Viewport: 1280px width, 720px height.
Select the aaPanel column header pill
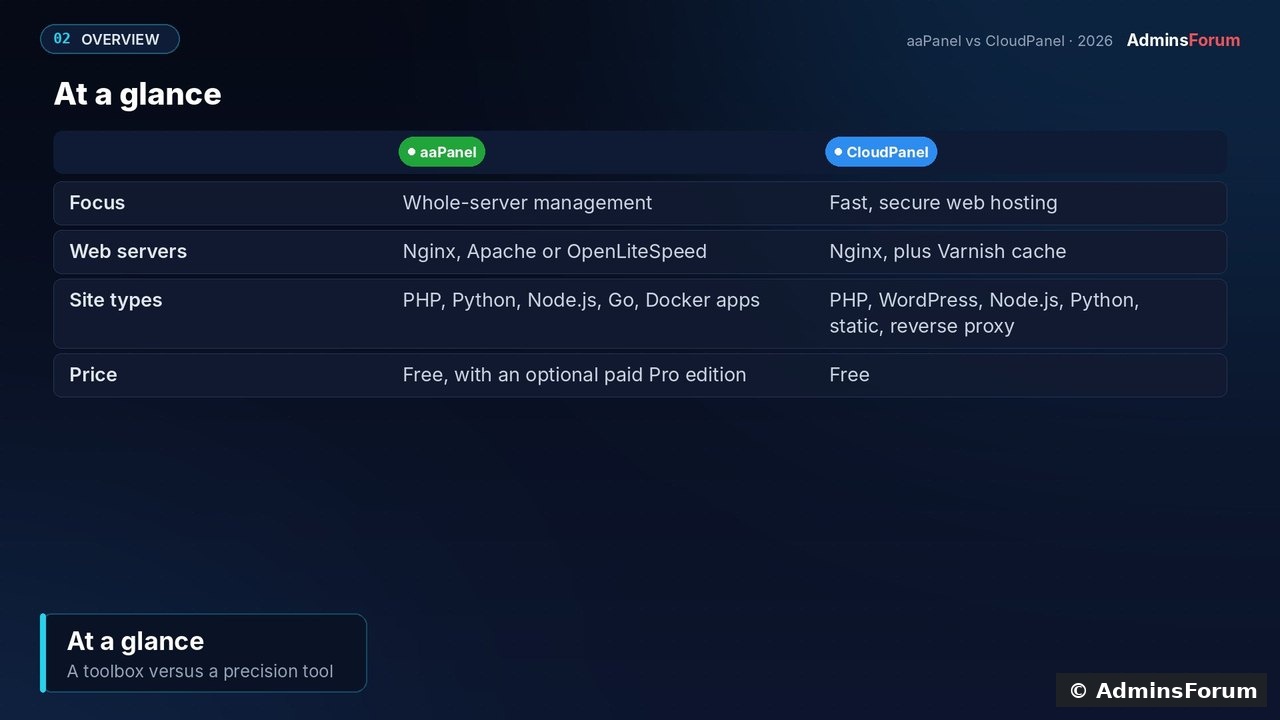tap(442, 152)
